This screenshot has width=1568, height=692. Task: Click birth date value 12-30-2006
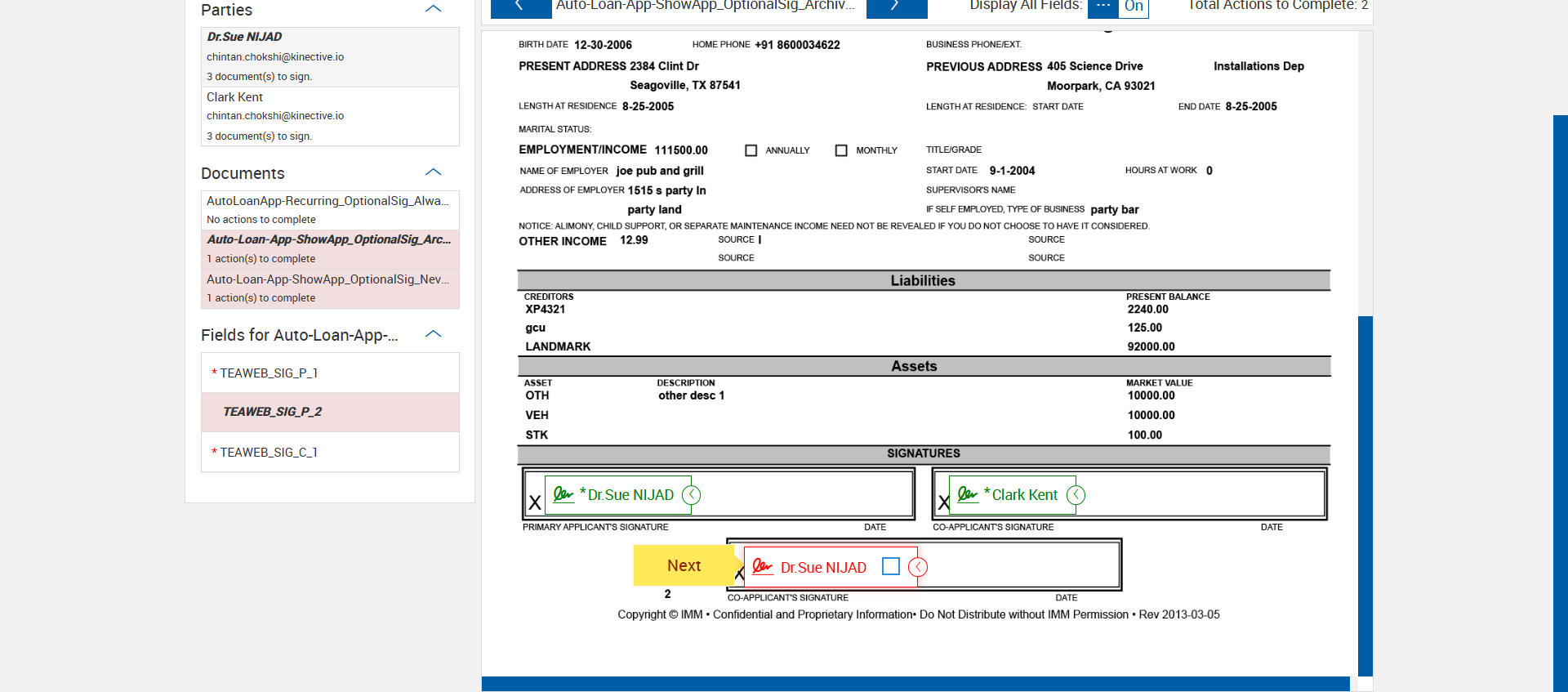tap(603, 45)
